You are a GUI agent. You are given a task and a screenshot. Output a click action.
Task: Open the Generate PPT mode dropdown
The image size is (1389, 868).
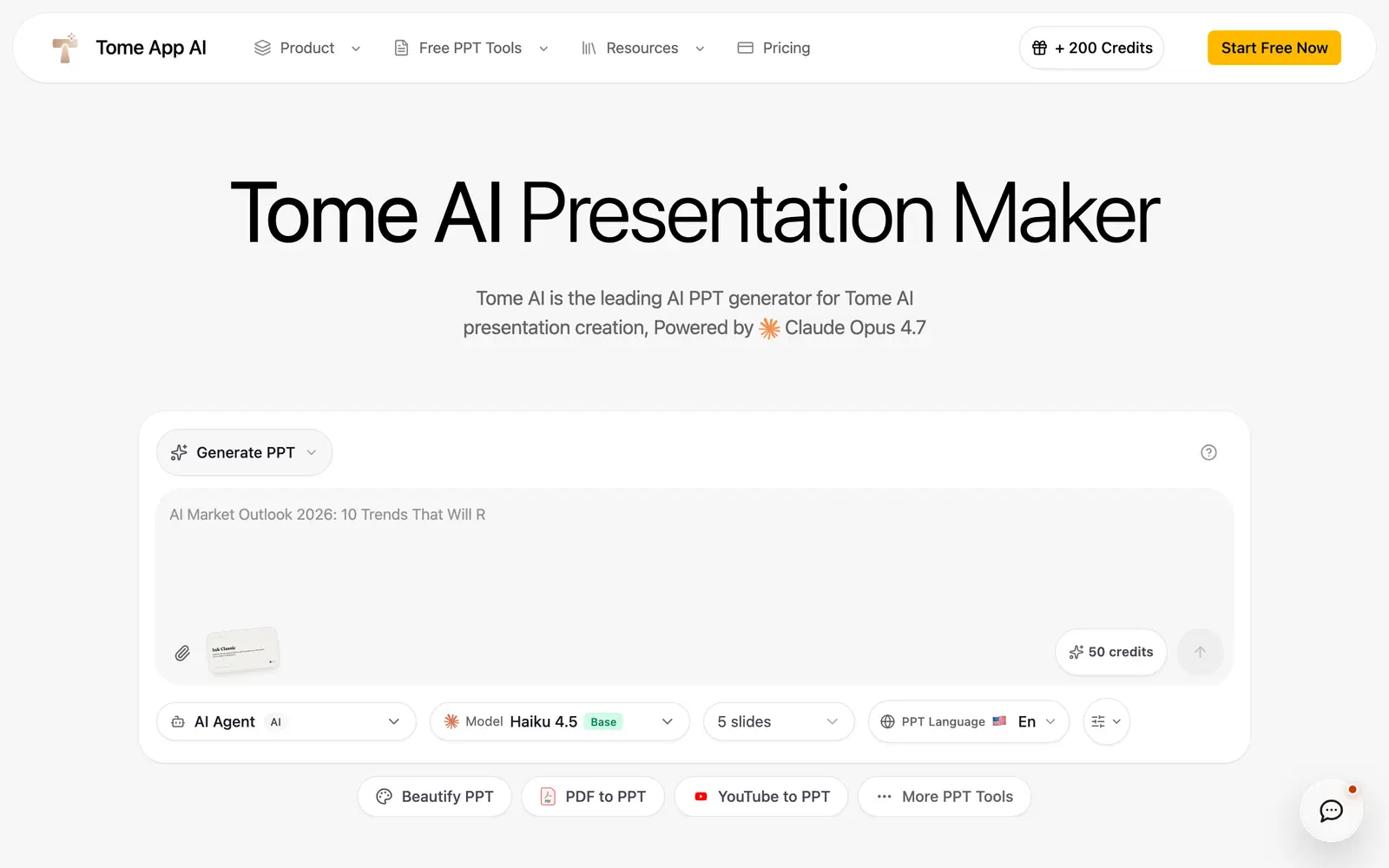pyautogui.click(x=245, y=452)
